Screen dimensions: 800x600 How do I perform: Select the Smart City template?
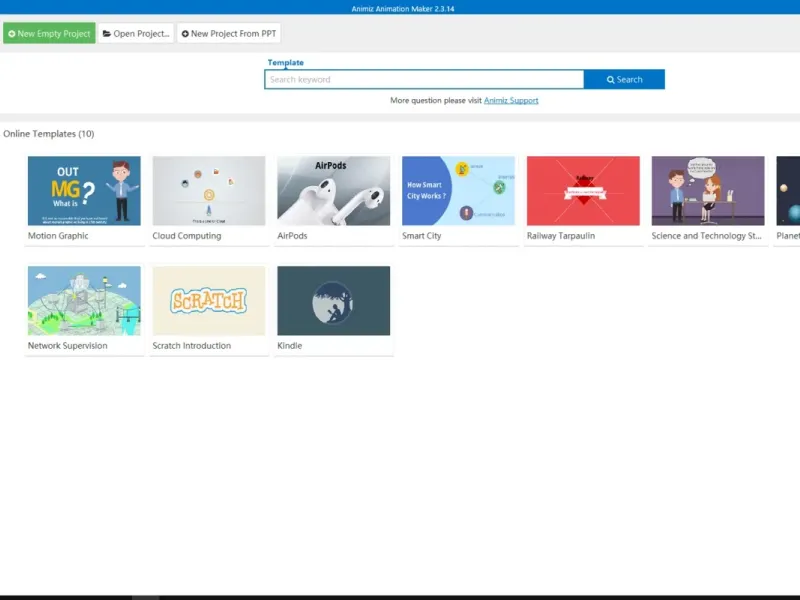coord(458,191)
